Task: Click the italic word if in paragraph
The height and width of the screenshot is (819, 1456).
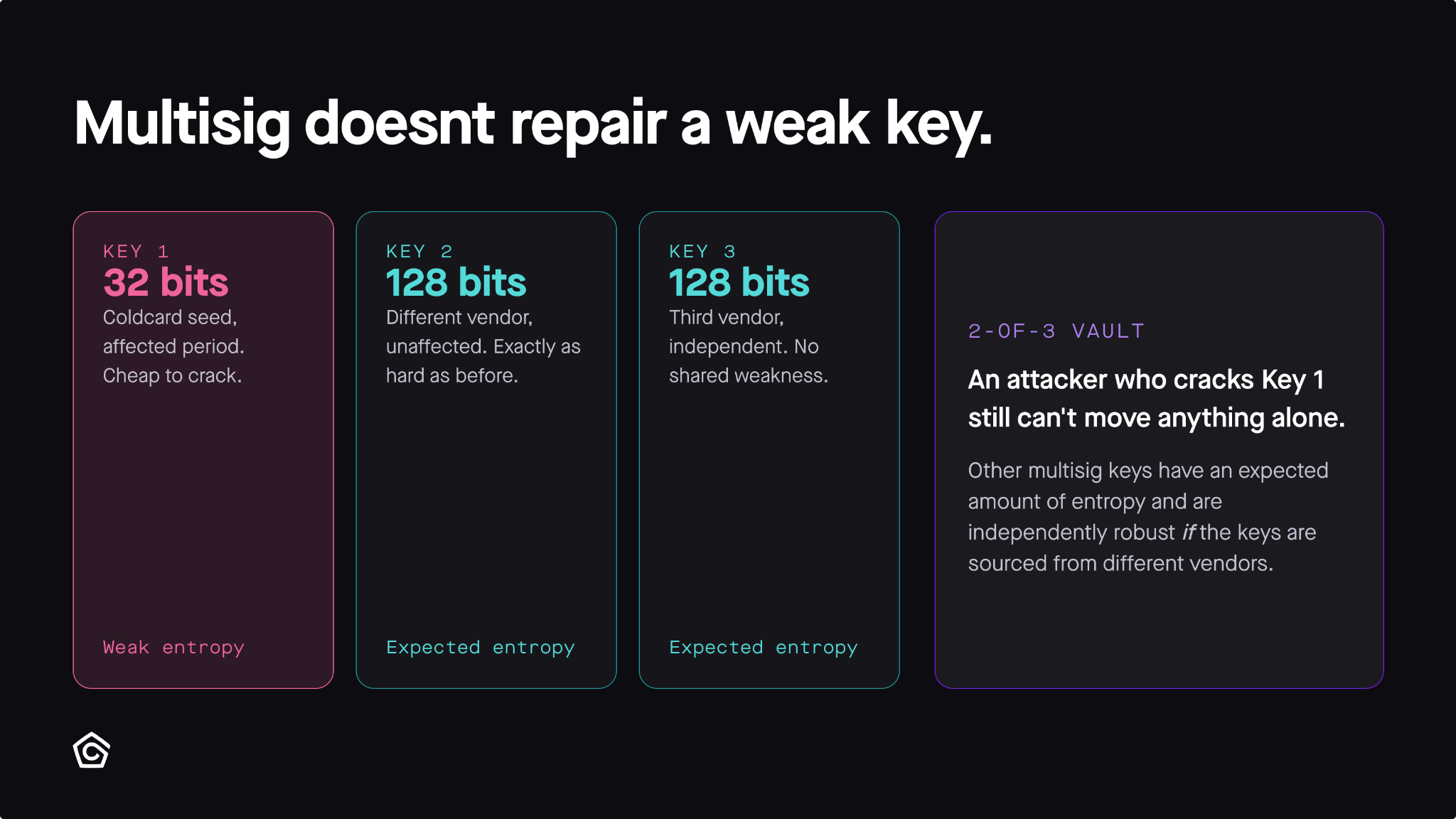Action: (1189, 532)
